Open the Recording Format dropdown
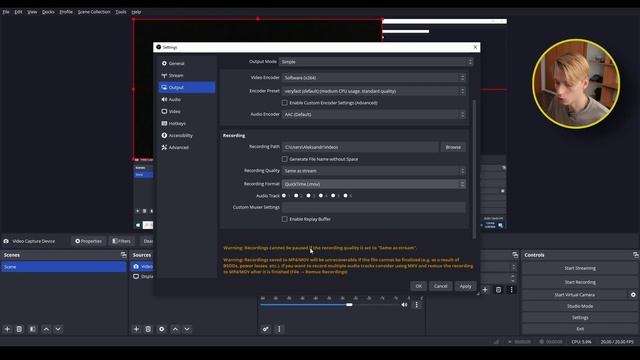 [x=373, y=184]
